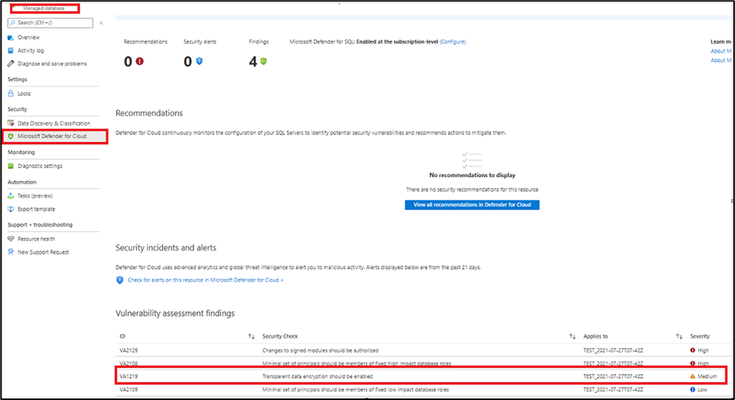The height and width of the screenshot is (400, 735).
Task: Select the VA2129 finding ID
Action: point(128,350)
